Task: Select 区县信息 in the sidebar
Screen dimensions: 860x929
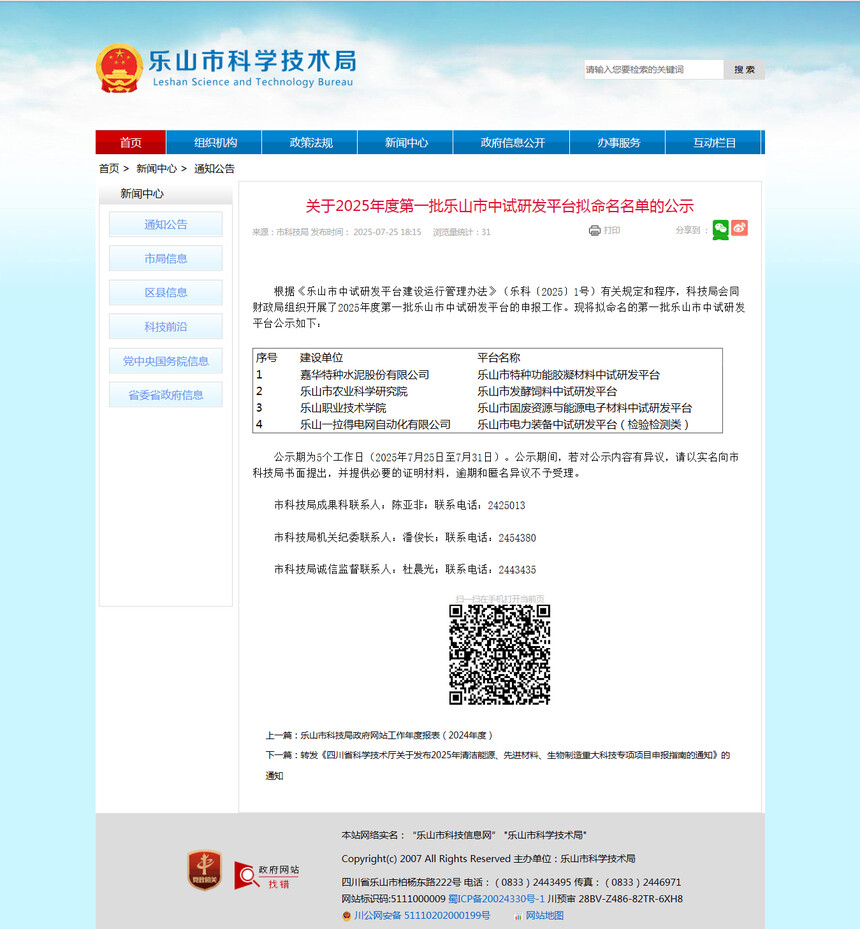Action: (166, 293)
